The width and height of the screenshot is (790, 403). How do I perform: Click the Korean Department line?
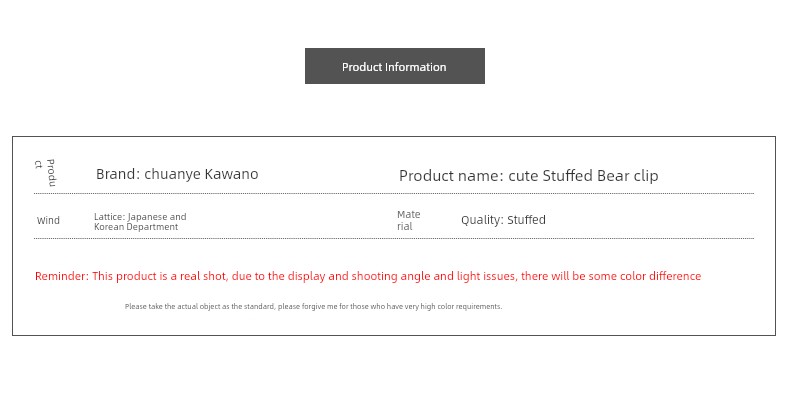136,227
